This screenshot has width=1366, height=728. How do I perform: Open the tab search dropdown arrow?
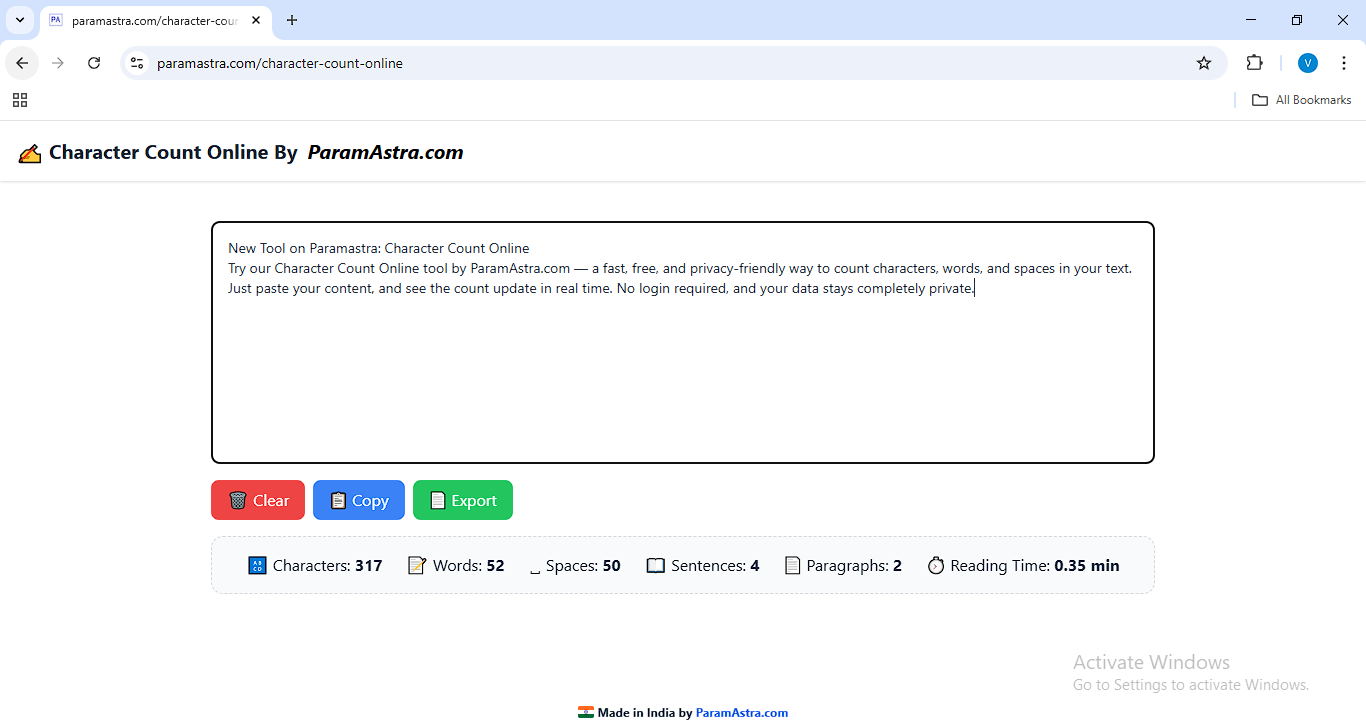(19, 20)
